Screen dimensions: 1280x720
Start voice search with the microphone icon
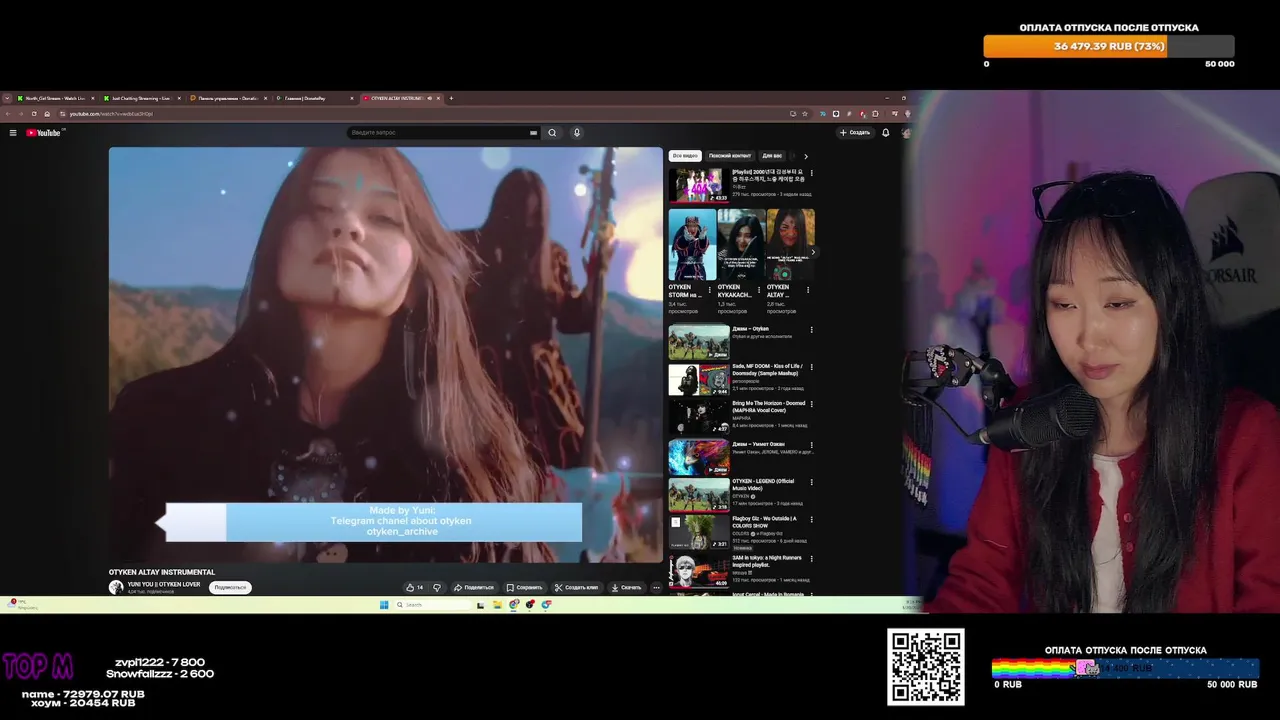coord(577,132)
